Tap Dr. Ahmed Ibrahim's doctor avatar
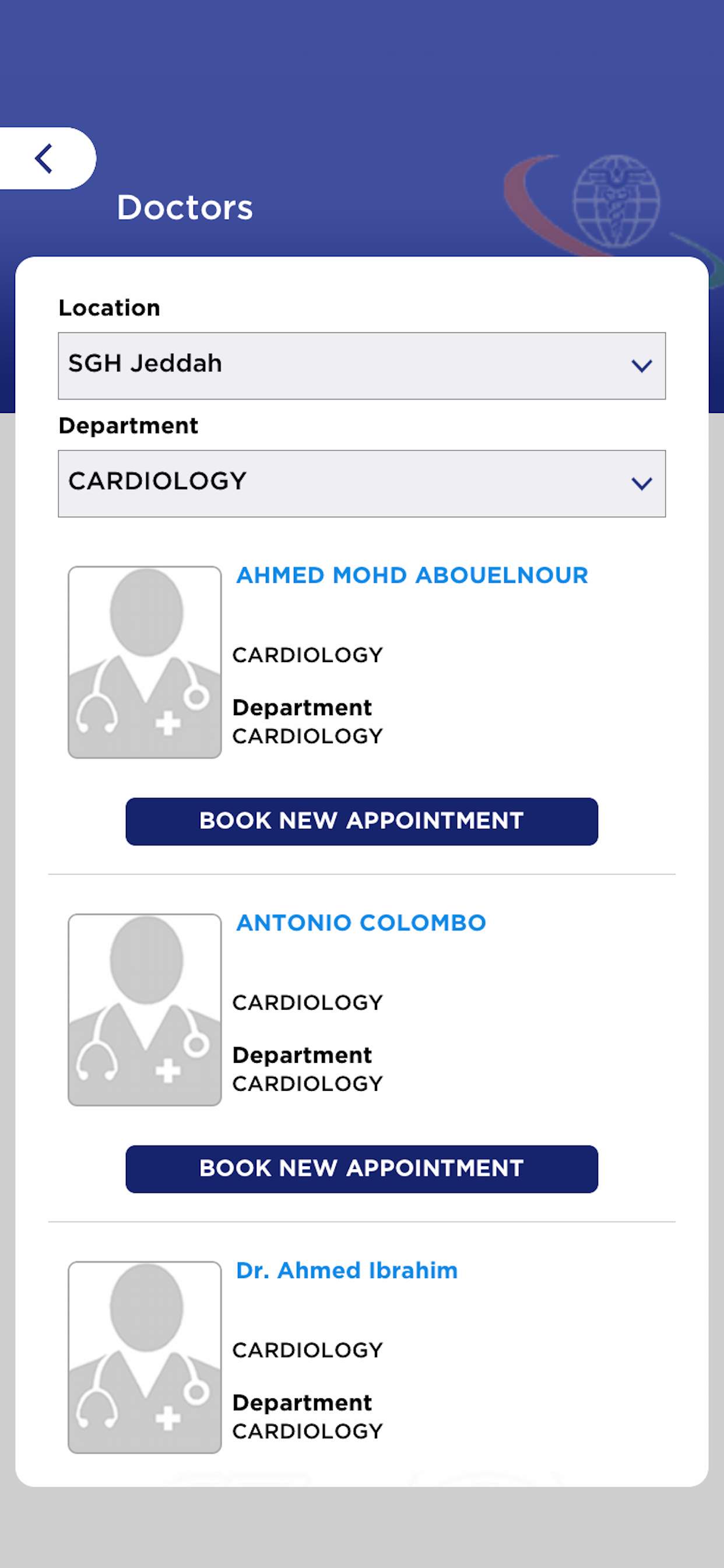 (145, 1357)
